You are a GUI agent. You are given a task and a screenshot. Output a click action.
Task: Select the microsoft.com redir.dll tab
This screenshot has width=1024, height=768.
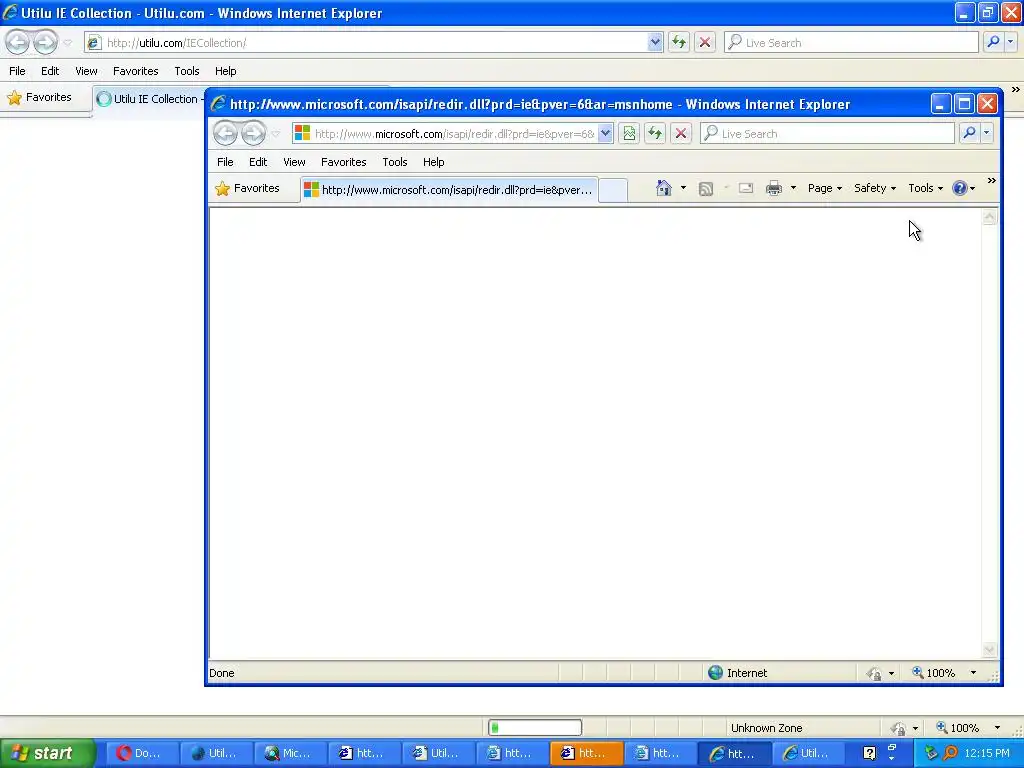click(449, 190)
